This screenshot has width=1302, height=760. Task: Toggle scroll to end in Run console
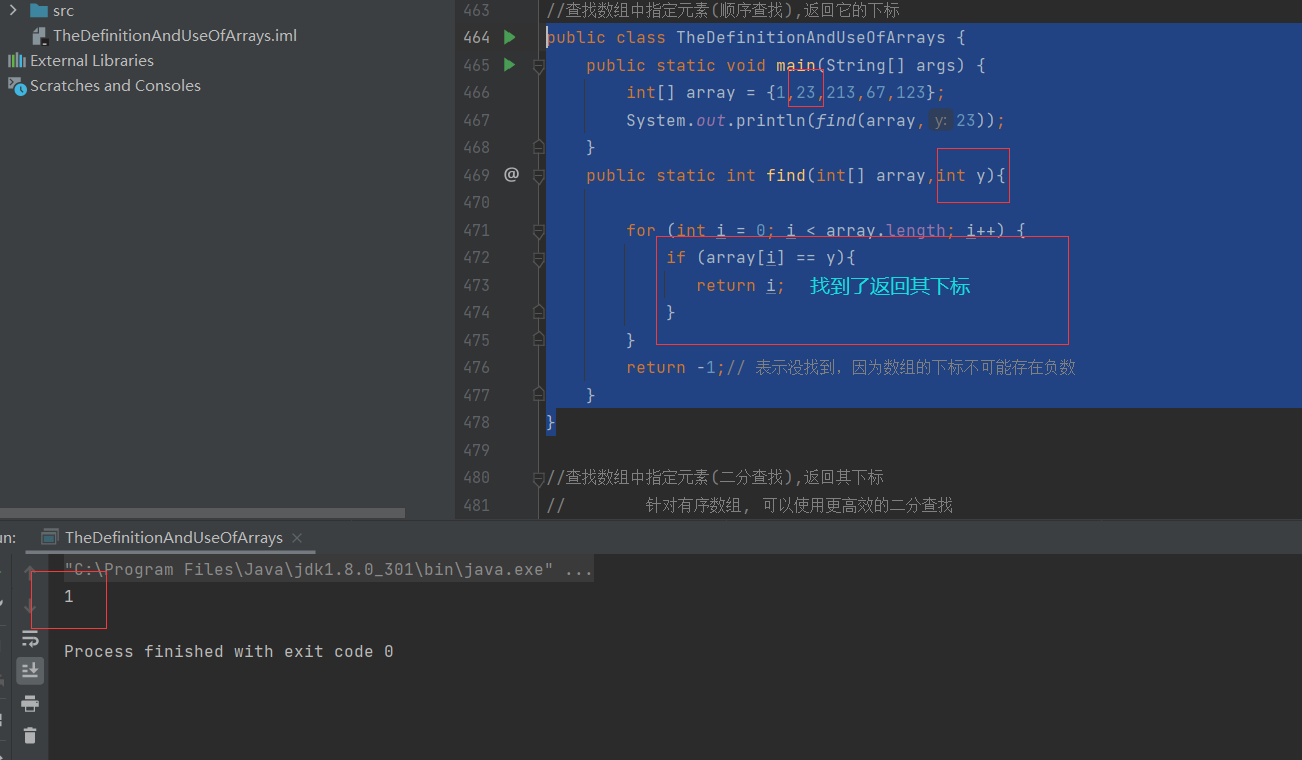[30, 670]
